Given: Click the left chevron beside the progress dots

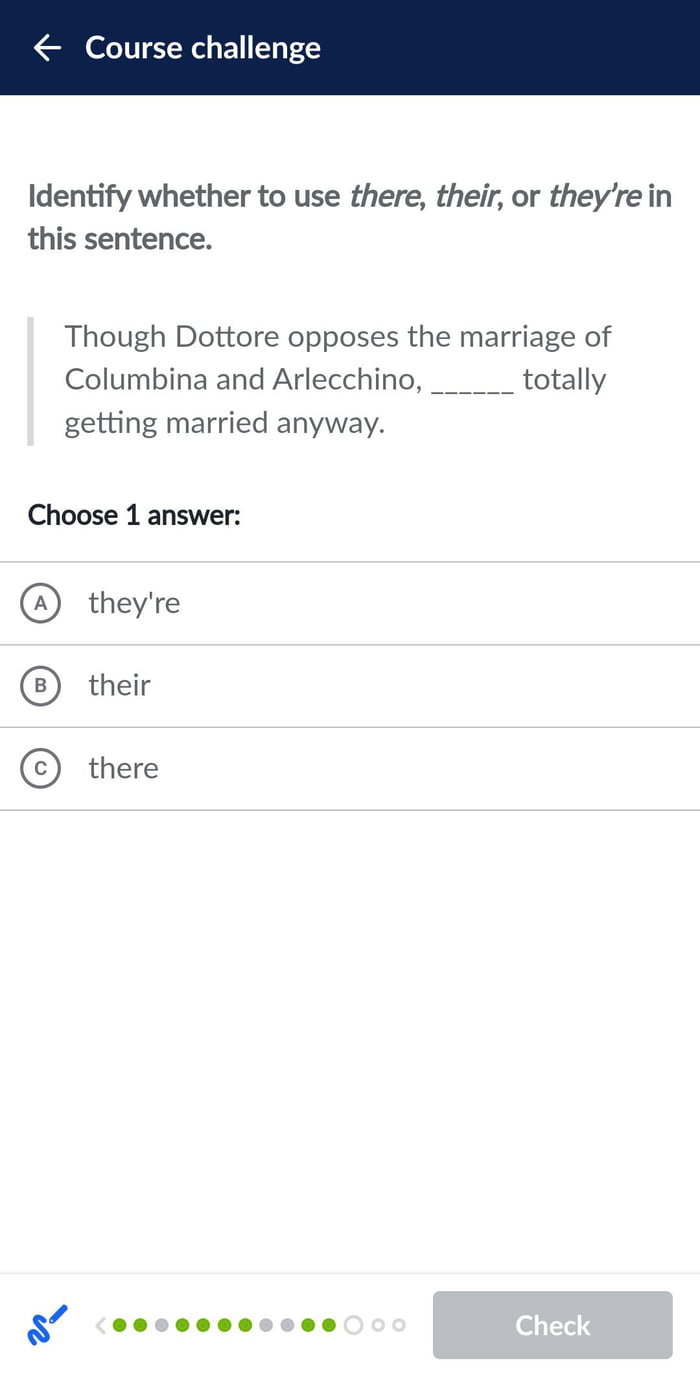Looking at the screenshot, I should [100, 1324].
